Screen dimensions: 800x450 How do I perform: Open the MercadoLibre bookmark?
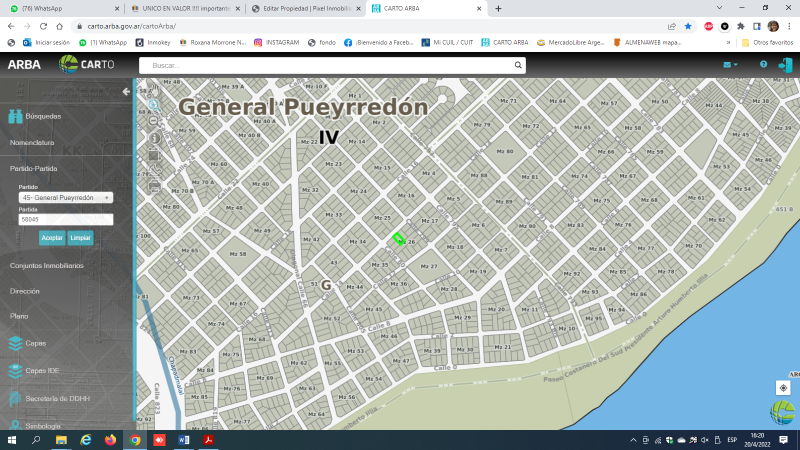coord(571,43)
